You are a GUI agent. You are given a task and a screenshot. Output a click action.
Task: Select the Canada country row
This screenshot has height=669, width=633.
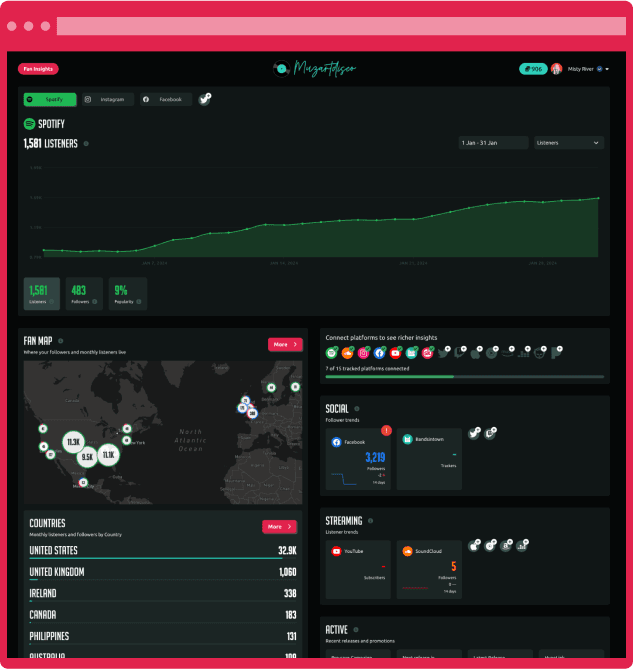[163, 615]
